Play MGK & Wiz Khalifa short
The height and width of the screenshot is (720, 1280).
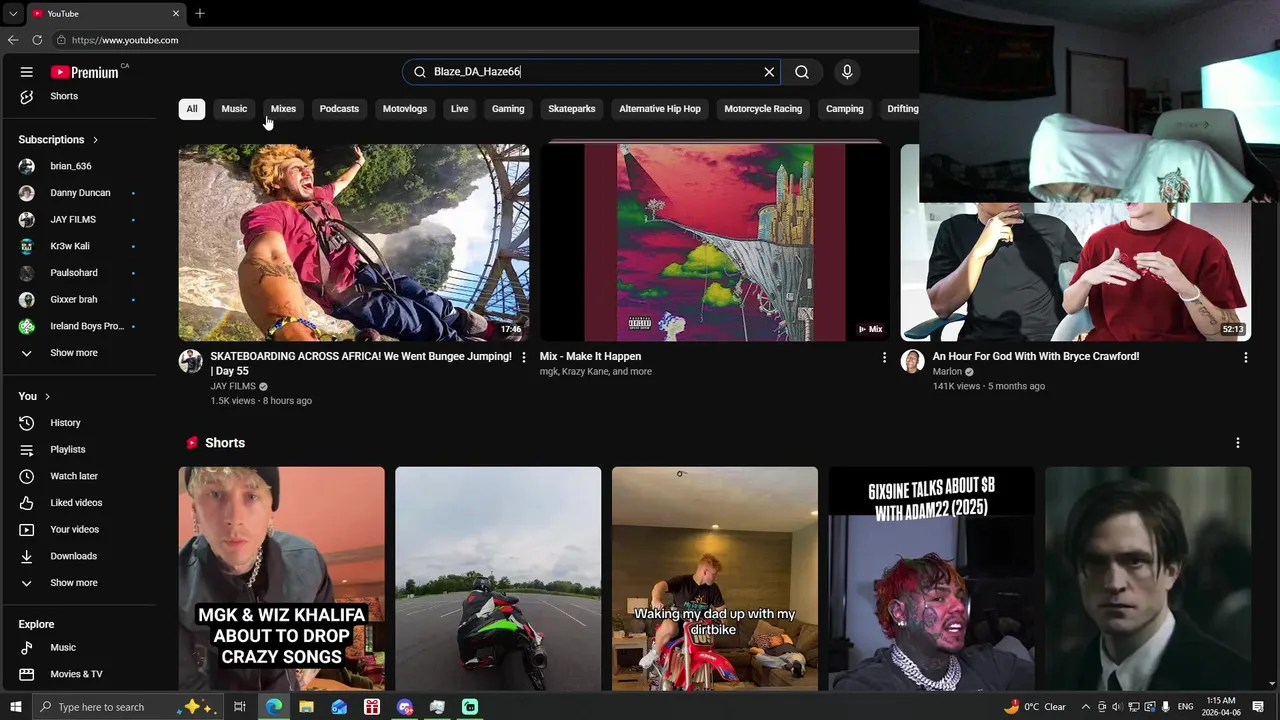(x=281, y=578)
